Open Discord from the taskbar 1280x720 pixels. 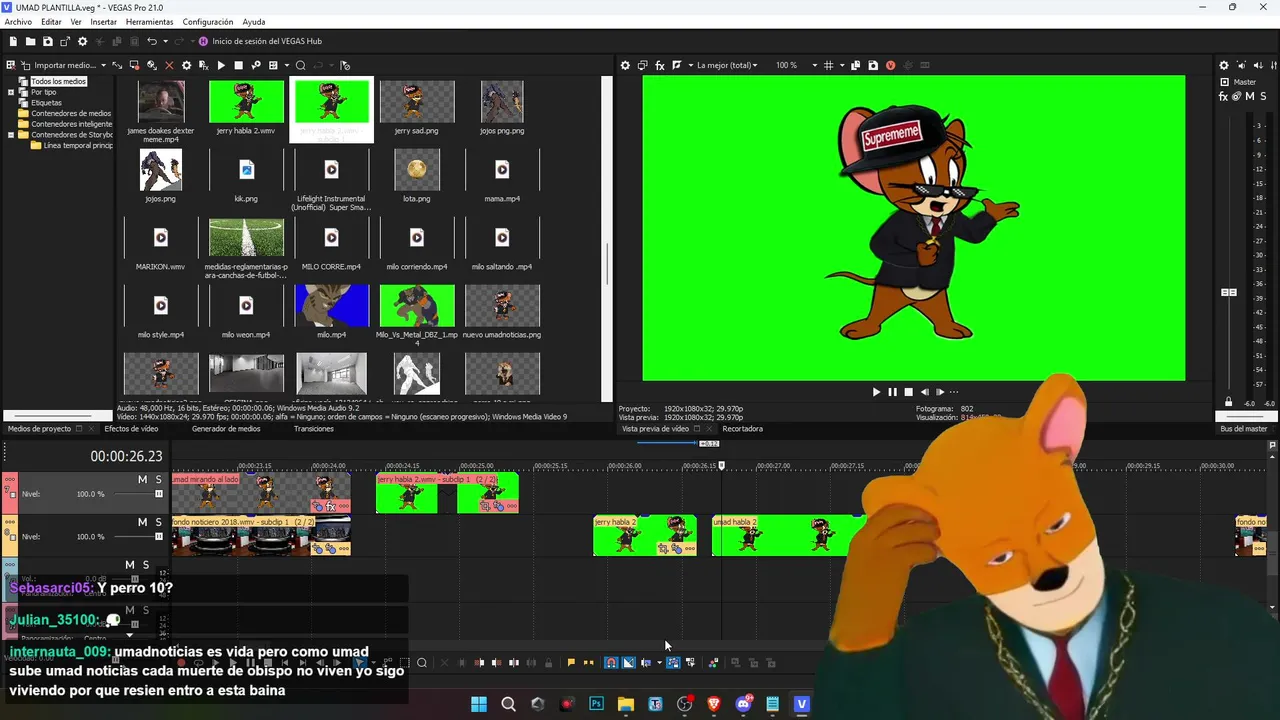[743, 704]
